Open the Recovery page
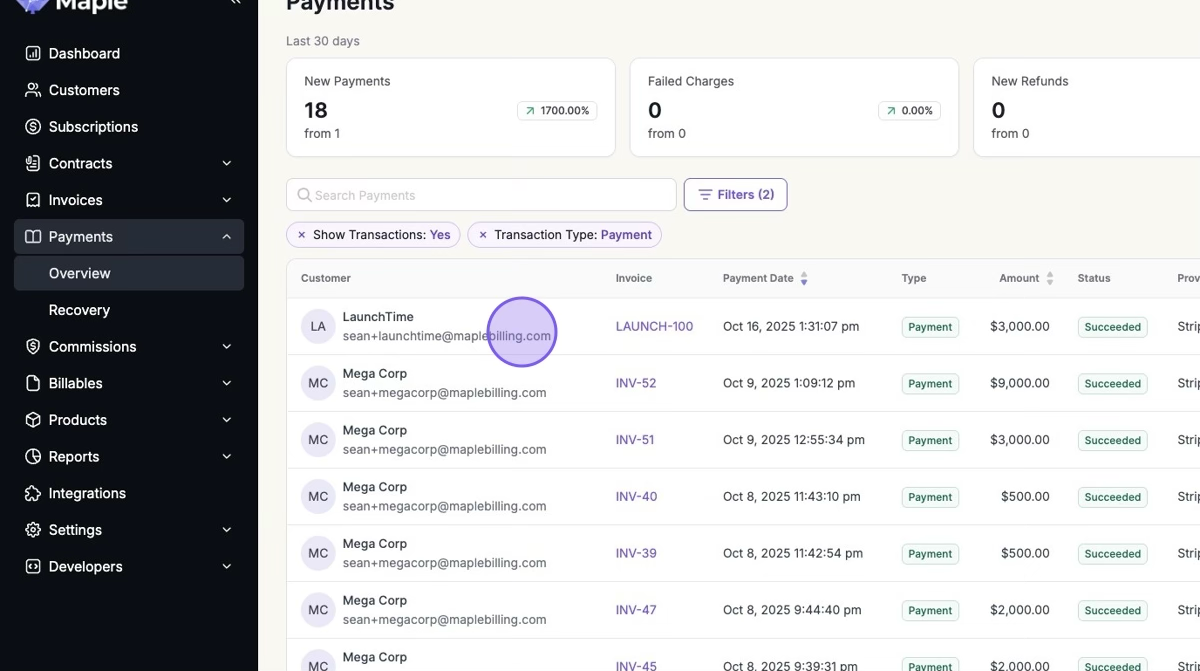This screenshot has height=671, width=1200. (79, 310)
